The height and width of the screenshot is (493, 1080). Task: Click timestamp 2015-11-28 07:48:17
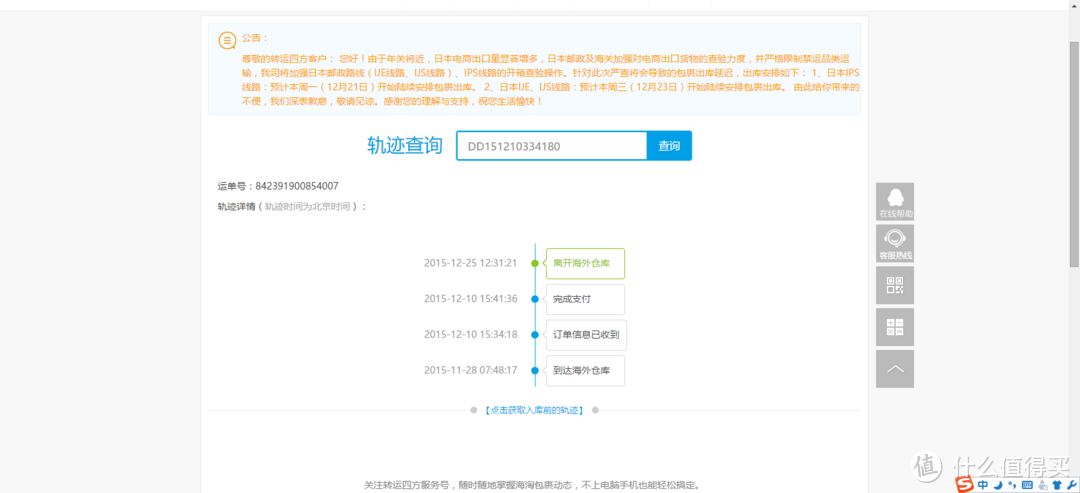click(x=470, y=370)
